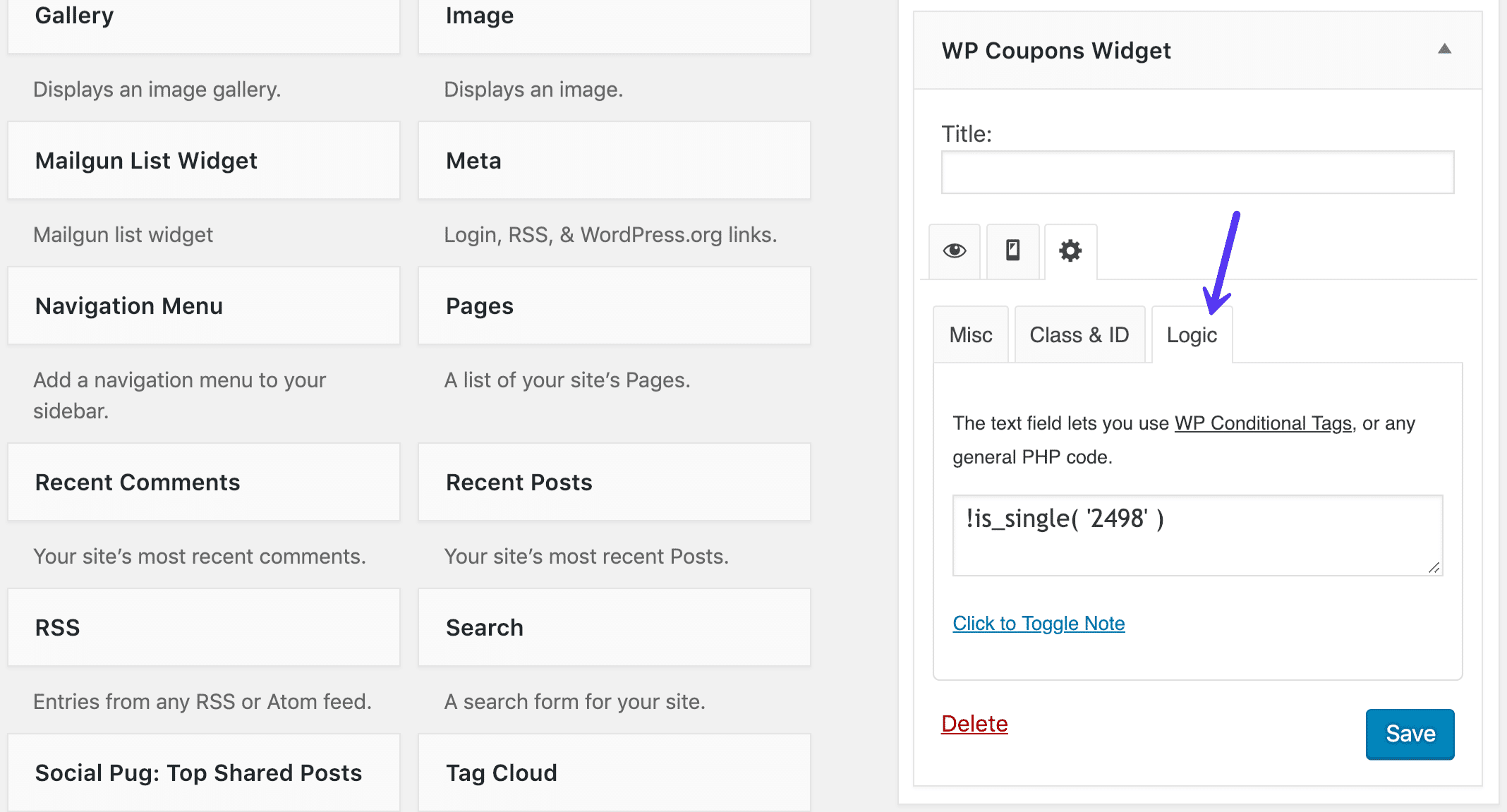1507x812 pixels.
Task: Click the settings gear icon
Action: click(1068, 250)
